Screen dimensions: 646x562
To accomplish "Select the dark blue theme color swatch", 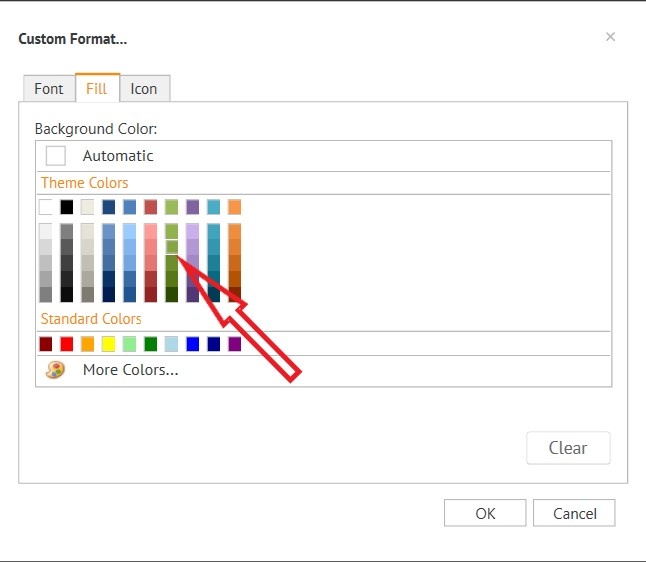I will click(109, 207).
